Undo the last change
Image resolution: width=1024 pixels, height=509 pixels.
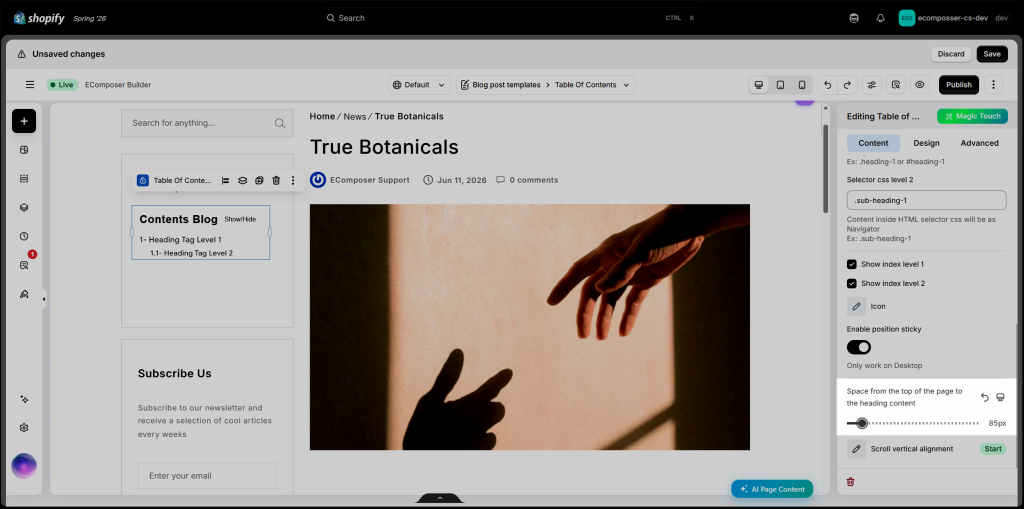[827, 85]
